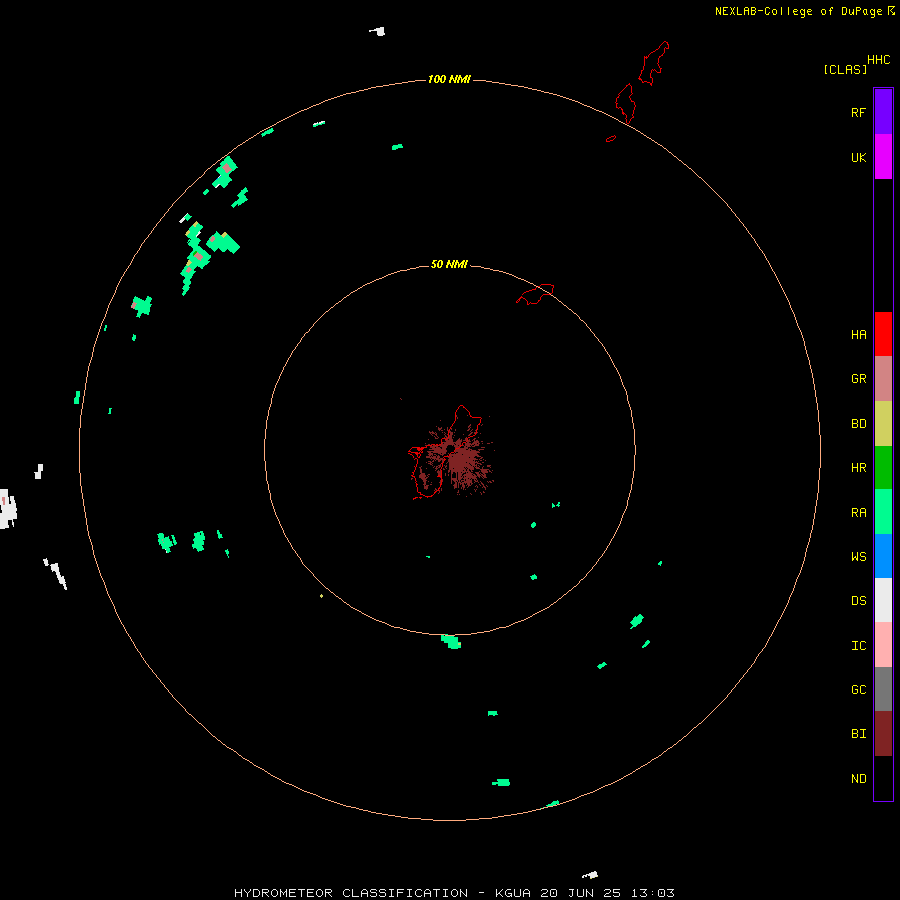Select the IC pink legend swatch
This screenshot has width=900, height=900.
click(883, 645)
